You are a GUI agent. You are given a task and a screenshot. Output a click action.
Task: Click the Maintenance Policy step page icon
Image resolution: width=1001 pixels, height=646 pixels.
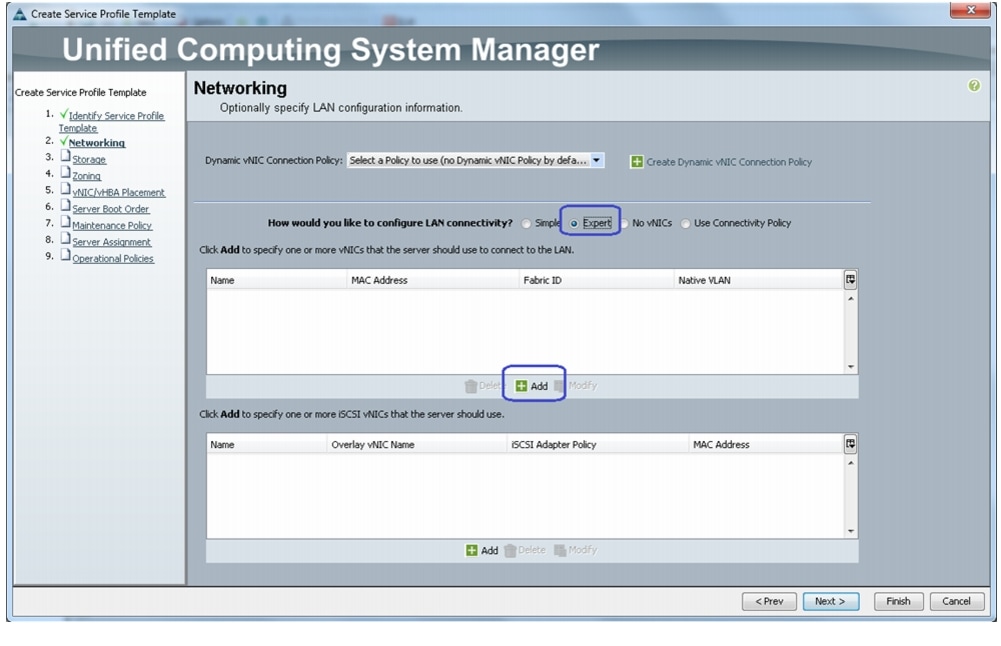pyautogui.click(x=65, y=222)
